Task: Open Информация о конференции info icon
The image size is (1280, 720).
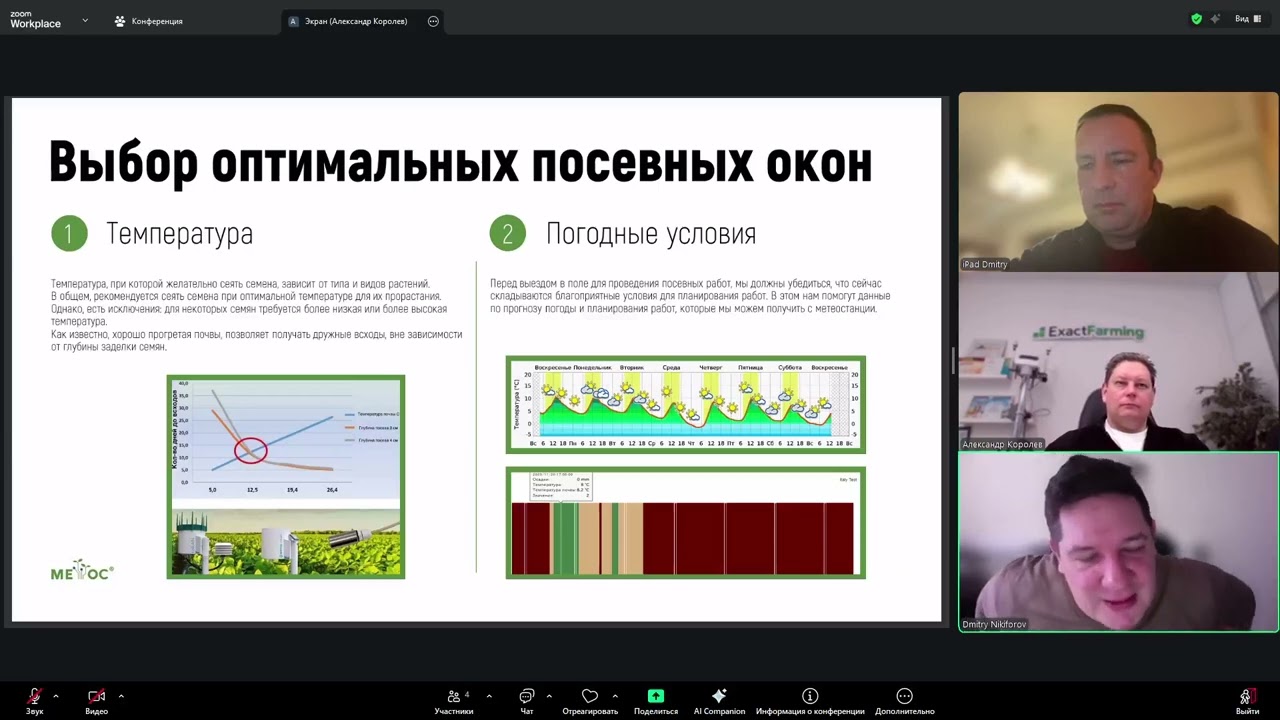Action: (810, 696)
